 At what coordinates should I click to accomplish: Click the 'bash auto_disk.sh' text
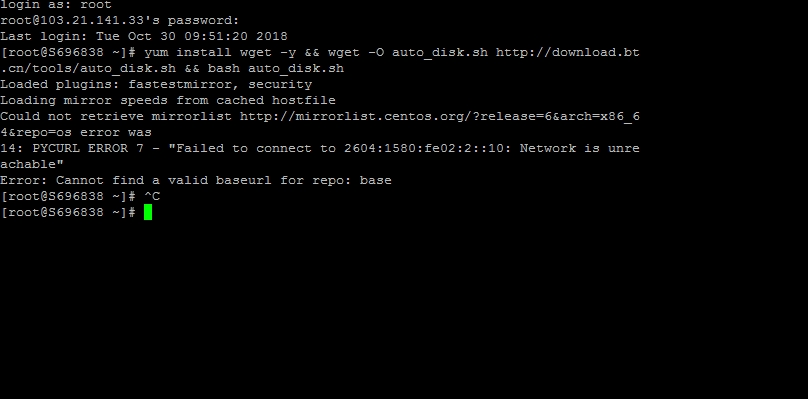pyautogui.click(x=276, y=69)
